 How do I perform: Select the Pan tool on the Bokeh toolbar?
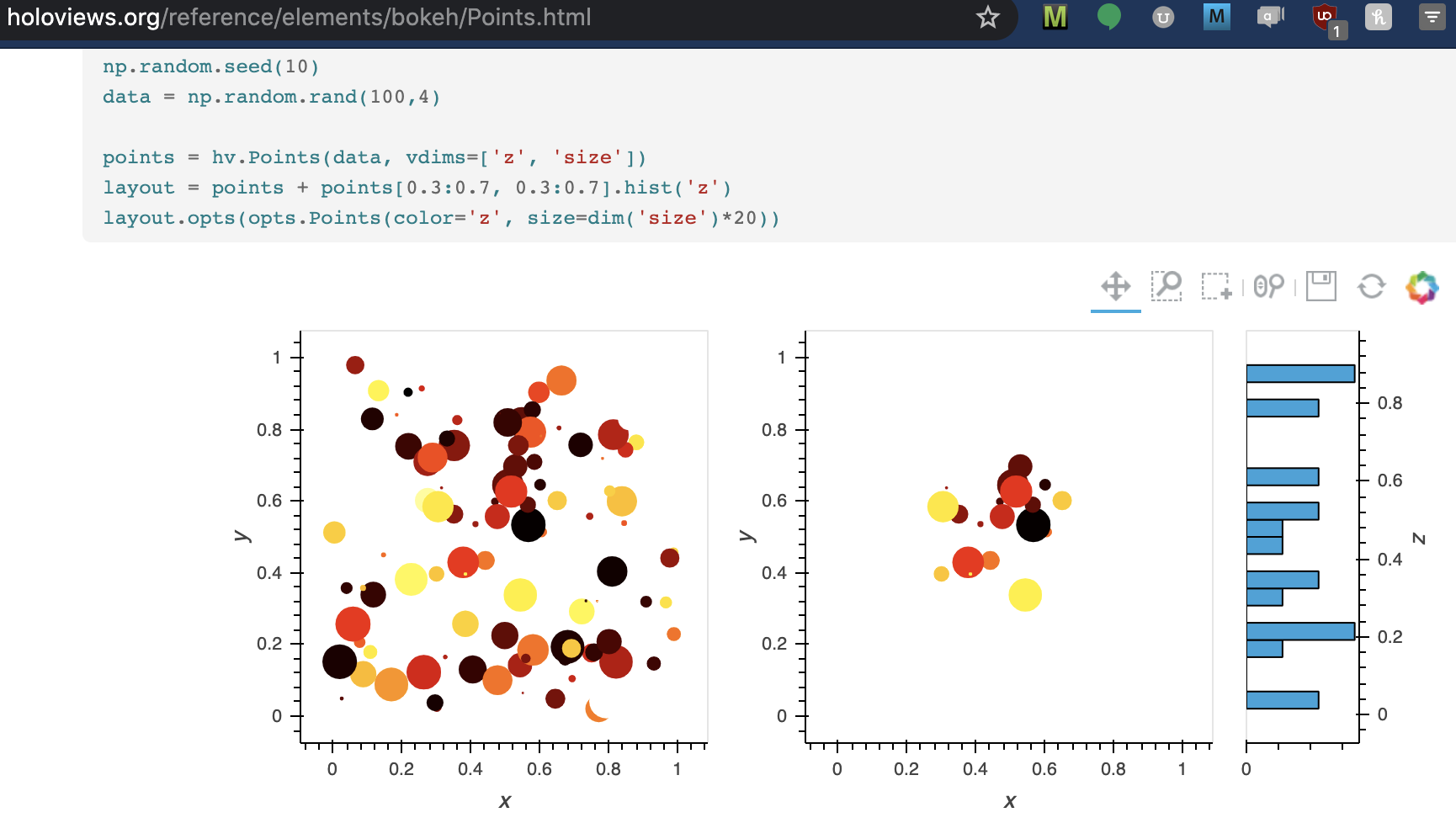(1115, 286)
